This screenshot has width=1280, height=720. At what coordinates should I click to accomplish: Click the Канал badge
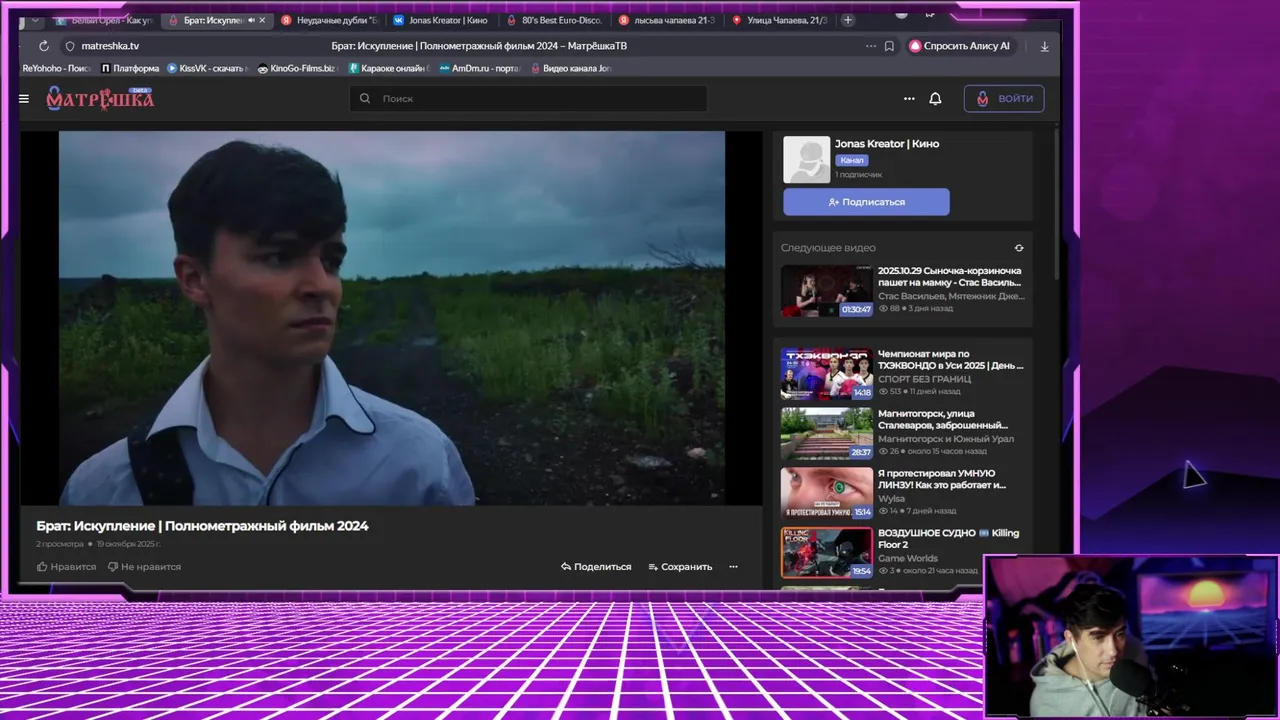click(852, 160)
